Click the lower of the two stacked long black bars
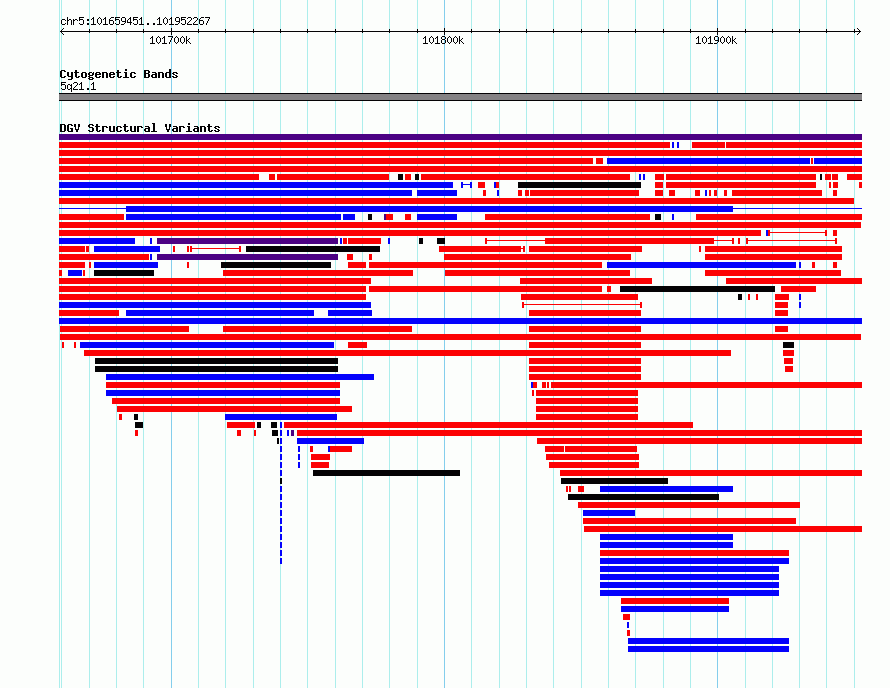 216,369
